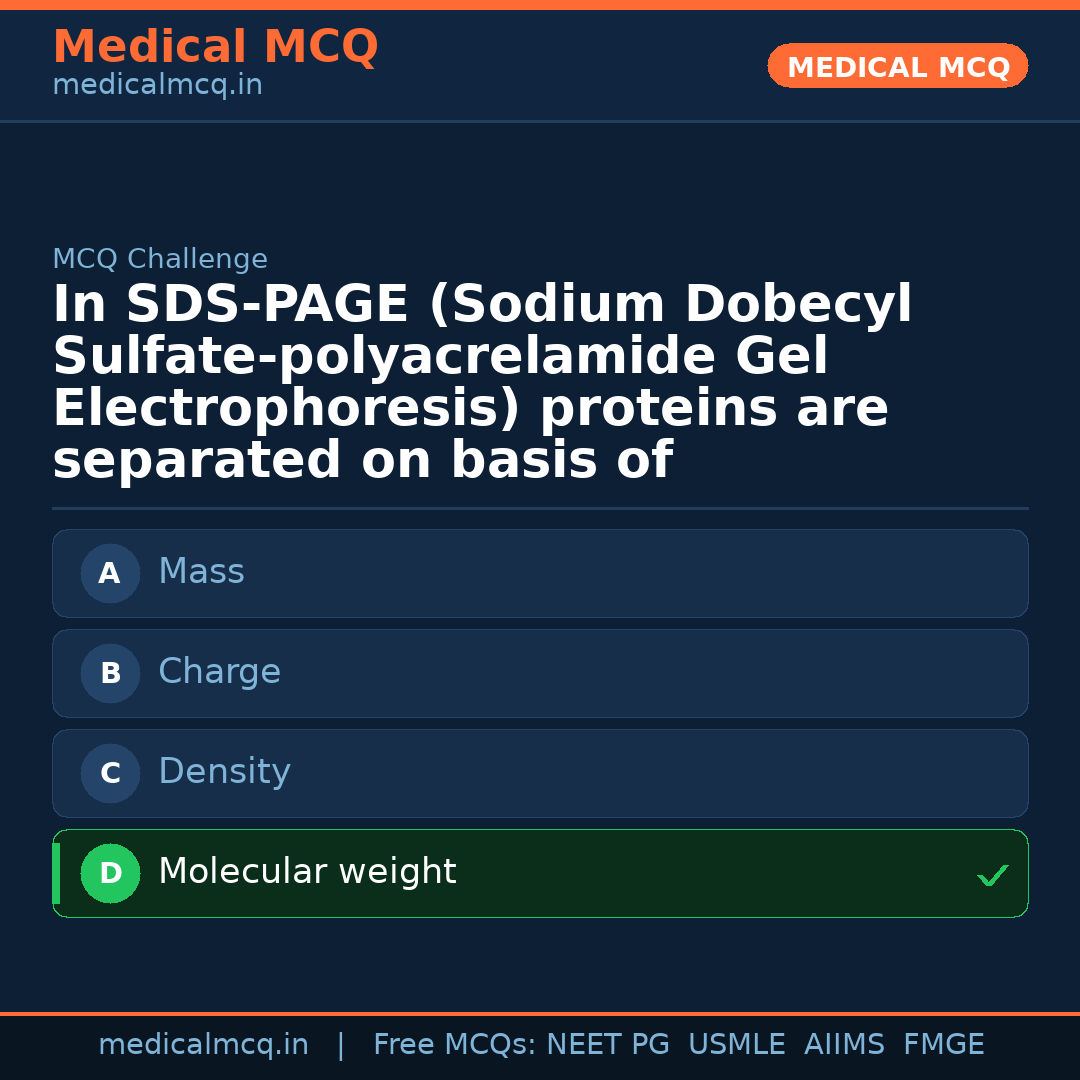Click the Free MCQs footer text
This screenshot has width=1080, height=1080.
(x=454, y=1045)
